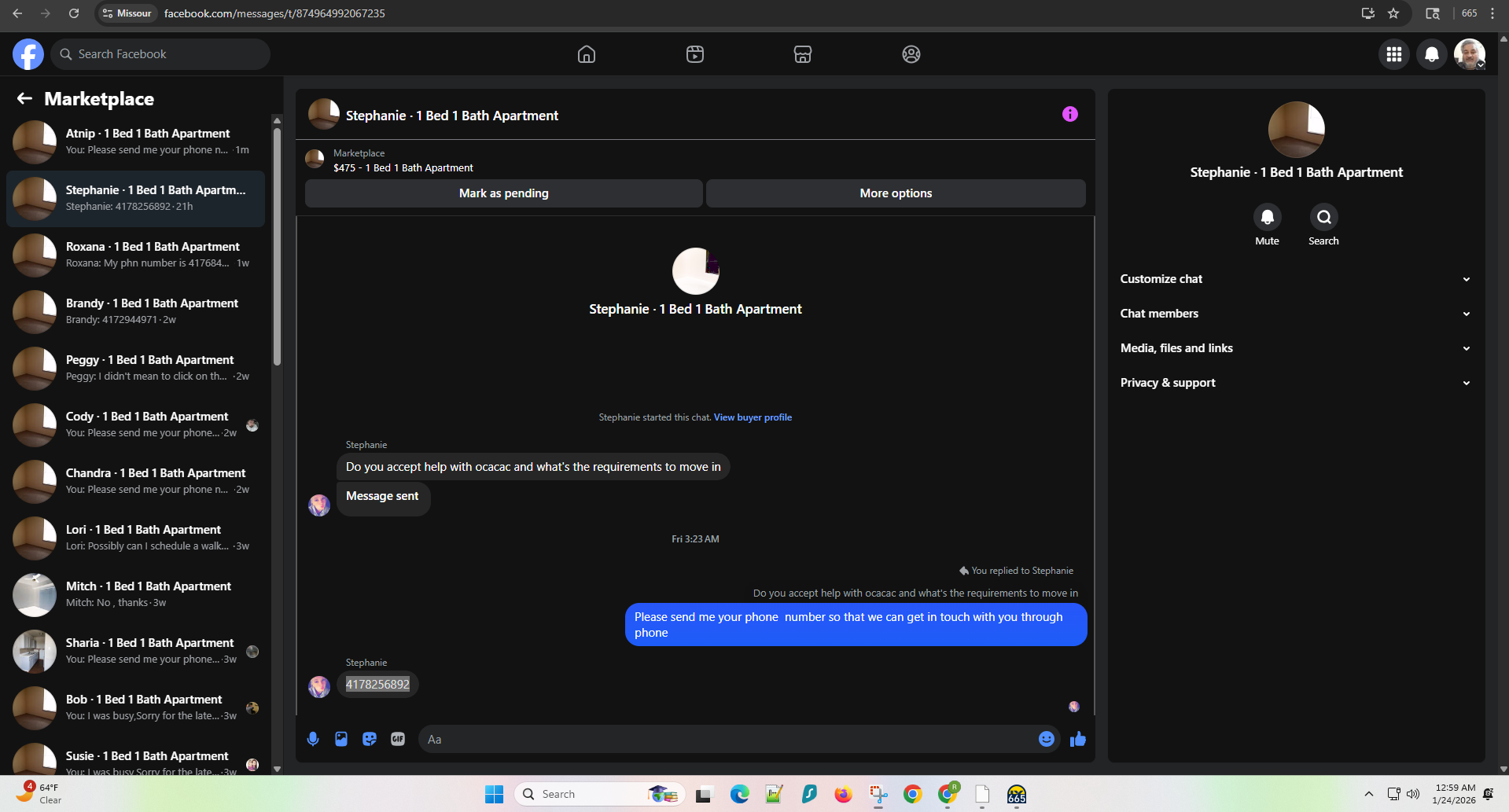Open Microsoft Edge from taskbar
1509x812 pixels.
(x=739, y=794)
